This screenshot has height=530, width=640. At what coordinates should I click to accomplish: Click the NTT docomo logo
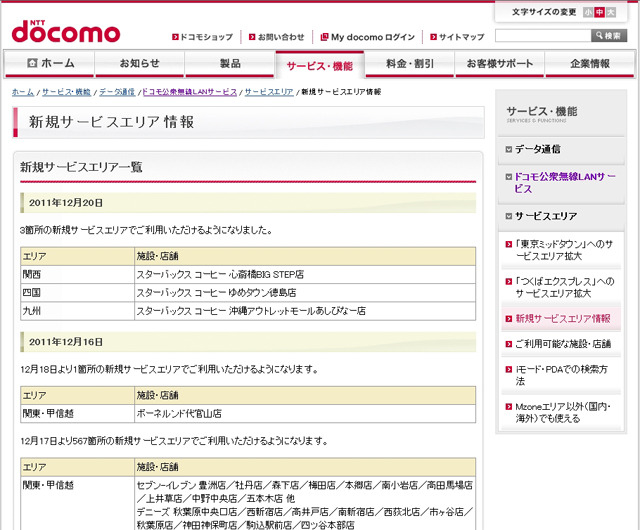pos(66,31)
